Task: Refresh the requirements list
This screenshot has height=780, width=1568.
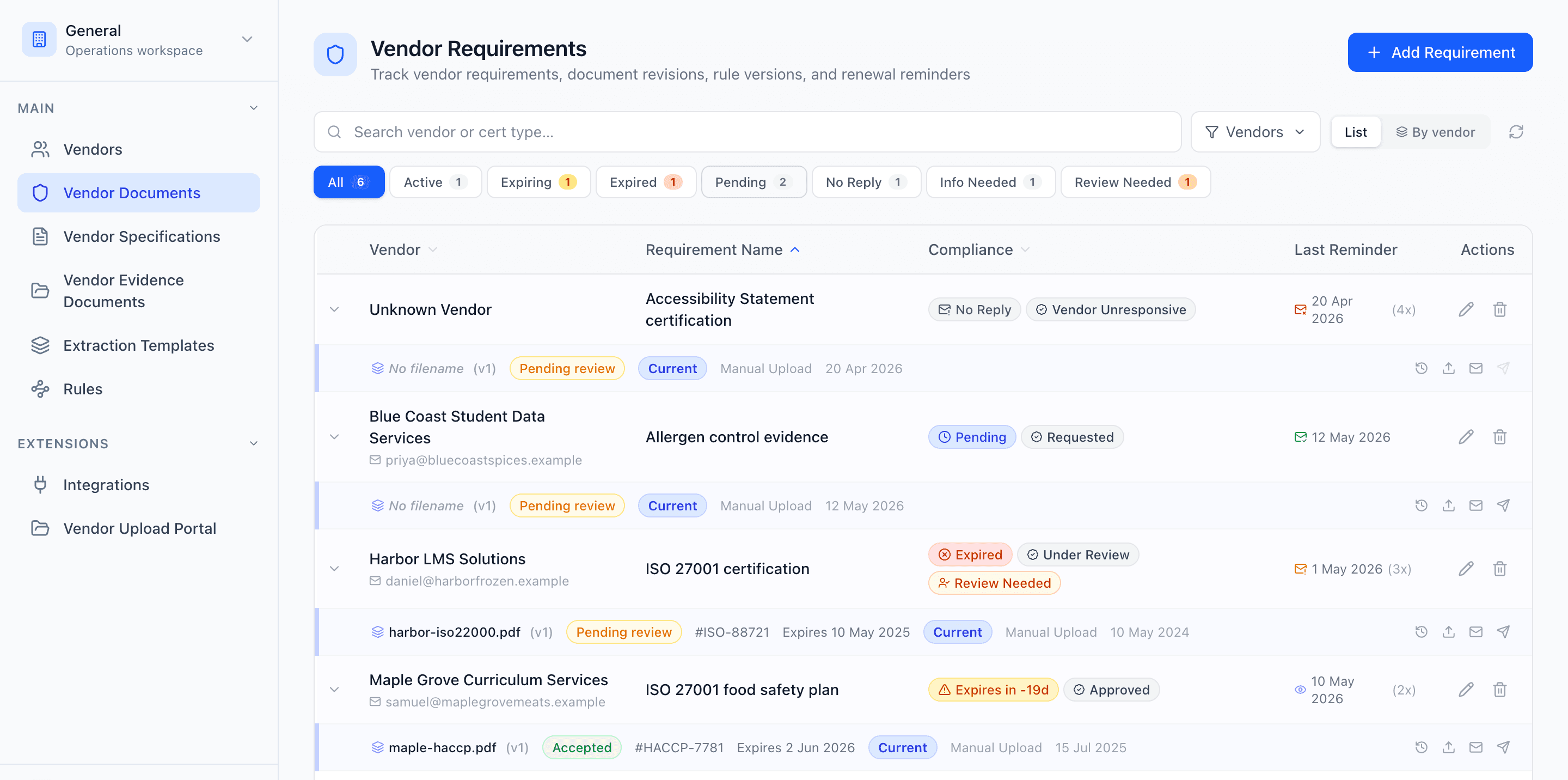Action: tap(1516, 131)
